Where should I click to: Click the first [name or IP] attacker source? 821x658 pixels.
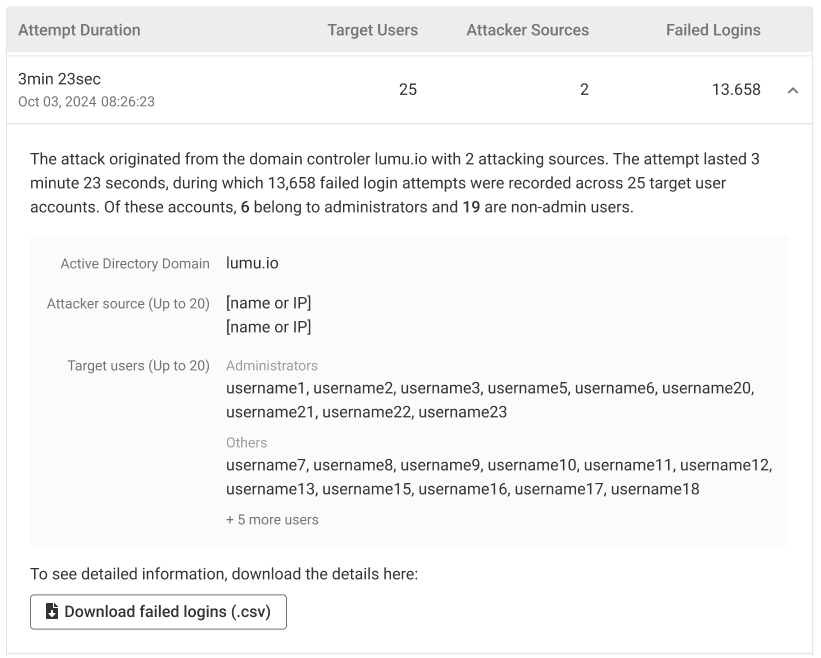(268, 303)
